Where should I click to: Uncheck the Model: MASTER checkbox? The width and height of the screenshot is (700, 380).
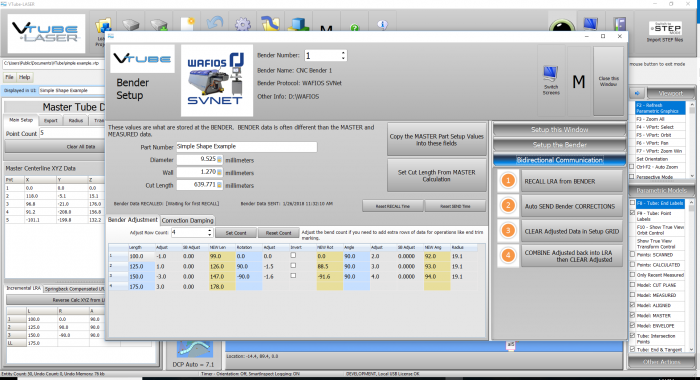[632, 315]
